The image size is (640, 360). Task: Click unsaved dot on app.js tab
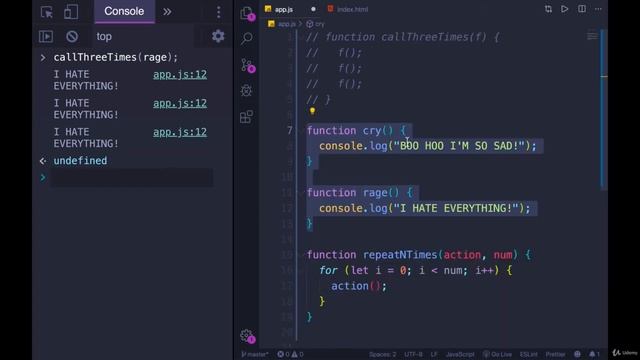coord(313,9)
